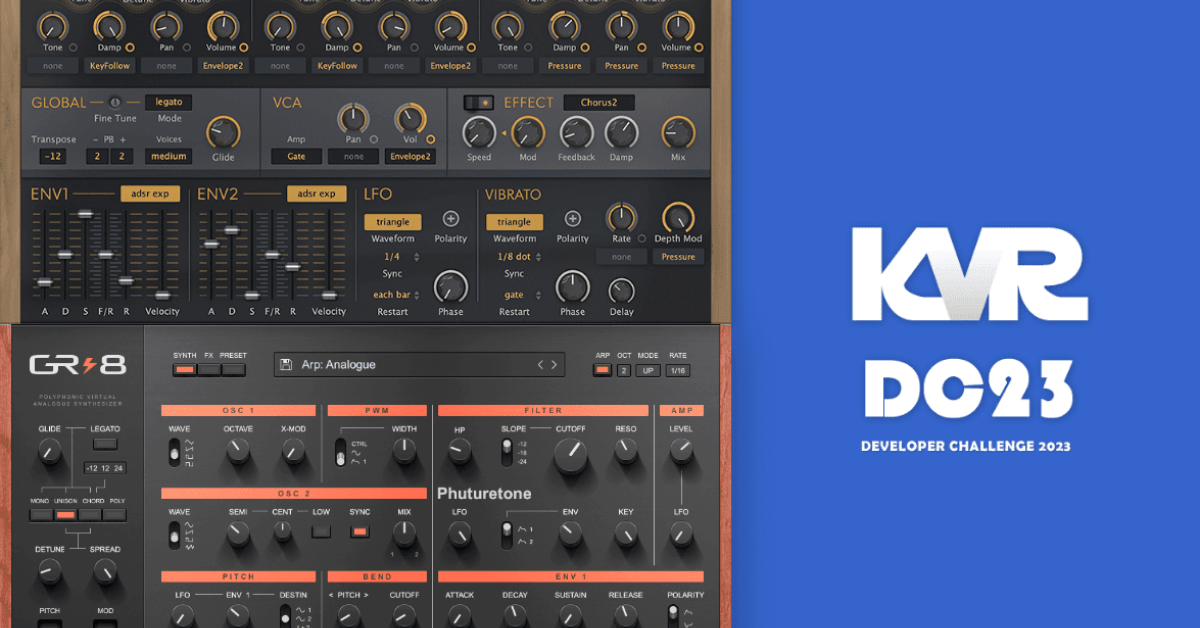Screen dimensions: 1200x628
Task: Click the Phase knob in the LFO section
Action: tap(449, 289)
